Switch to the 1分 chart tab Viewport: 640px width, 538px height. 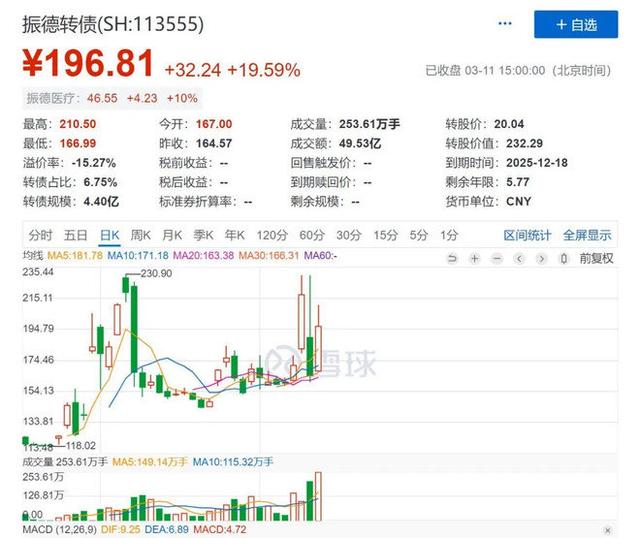point(449,235)
